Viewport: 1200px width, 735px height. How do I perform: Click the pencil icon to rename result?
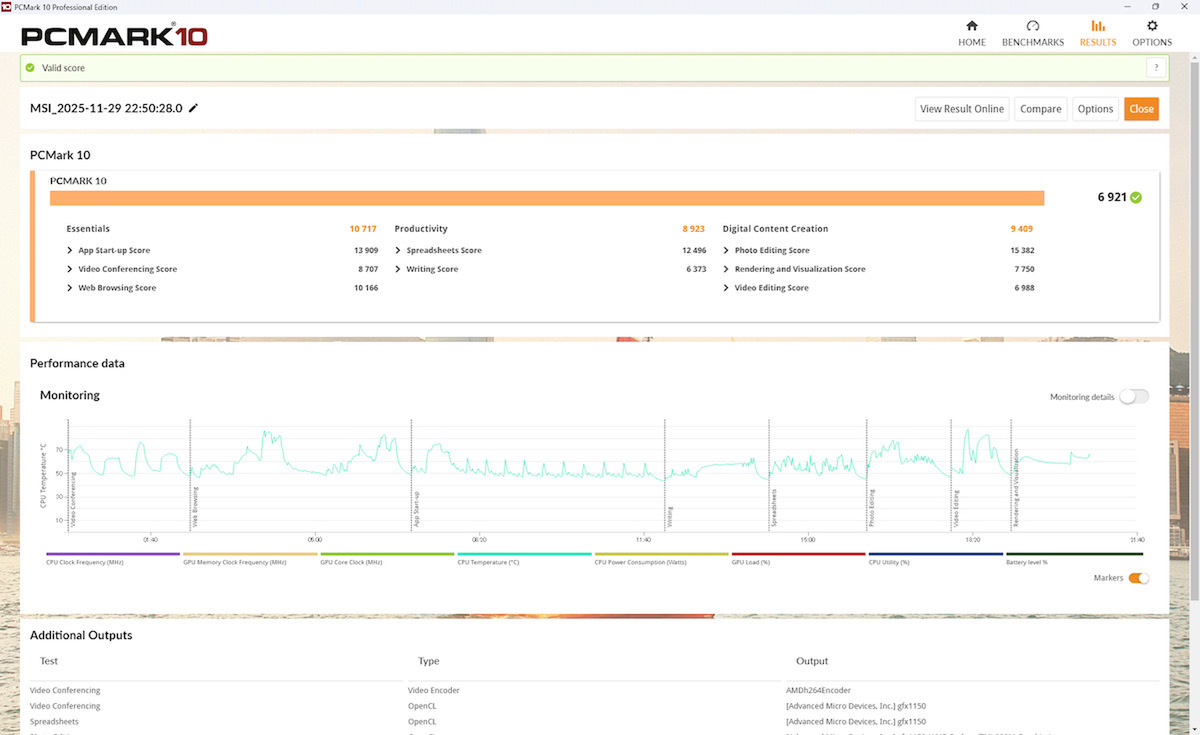pos(194,108)
